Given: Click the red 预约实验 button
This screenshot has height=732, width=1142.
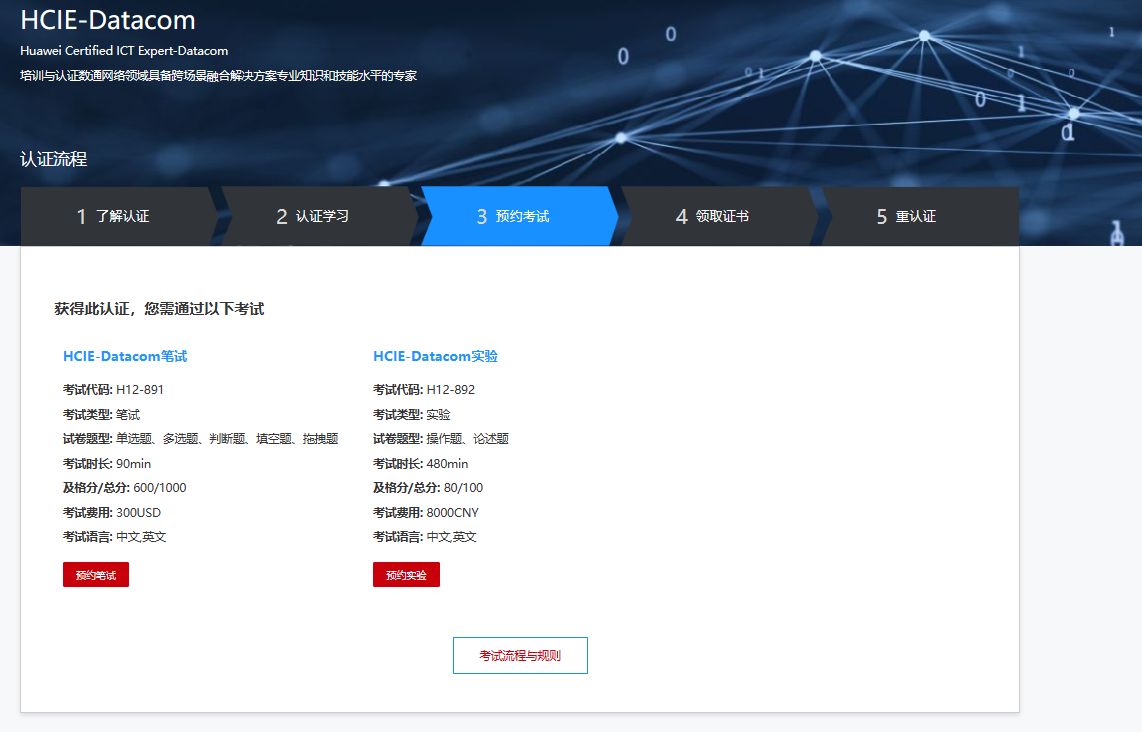Looking at the screenshot, I should point(406,575).
